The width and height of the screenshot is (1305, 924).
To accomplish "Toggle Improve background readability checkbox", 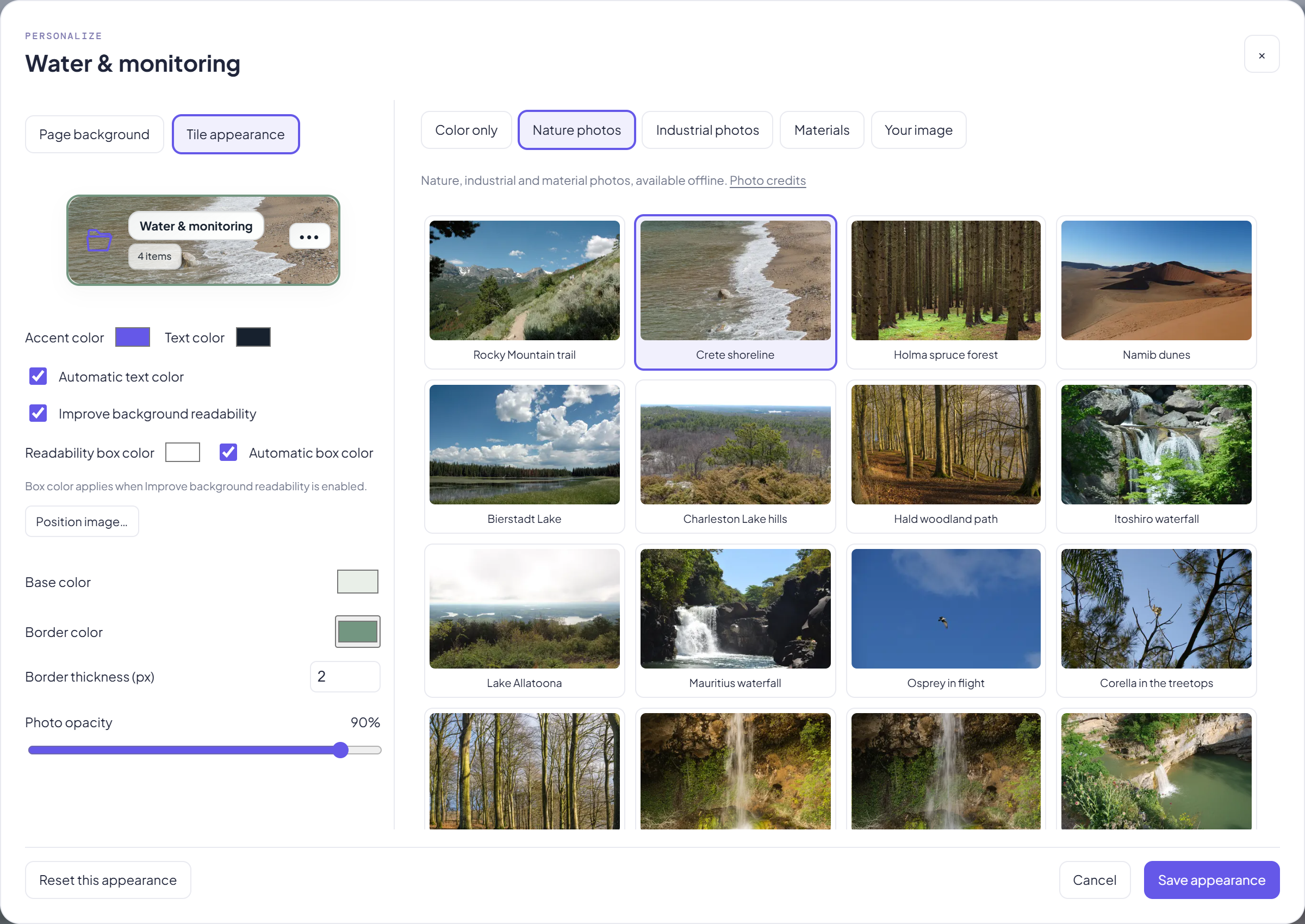I will point(38,413).
